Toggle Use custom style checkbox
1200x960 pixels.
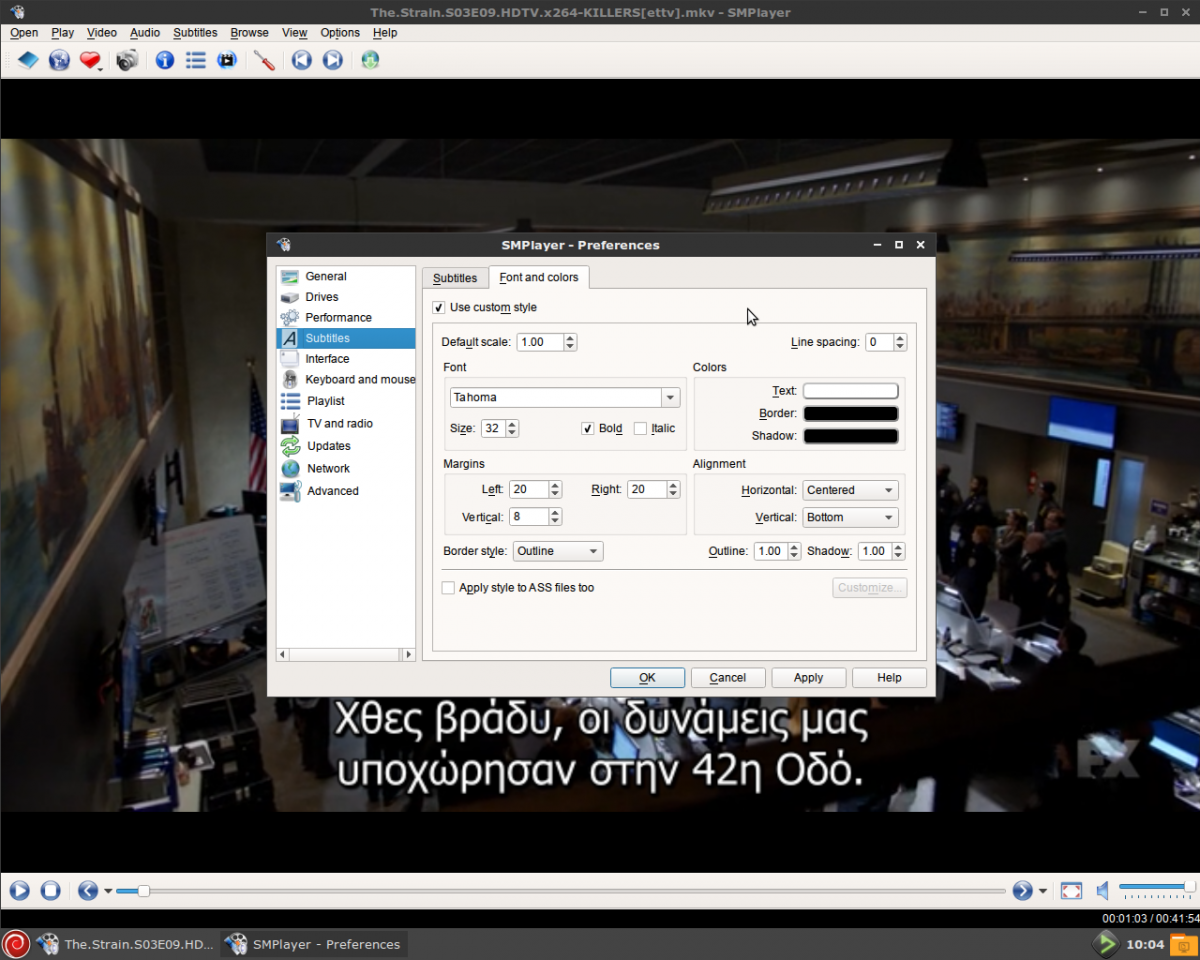pyautogui.click(x=439, y=307)
